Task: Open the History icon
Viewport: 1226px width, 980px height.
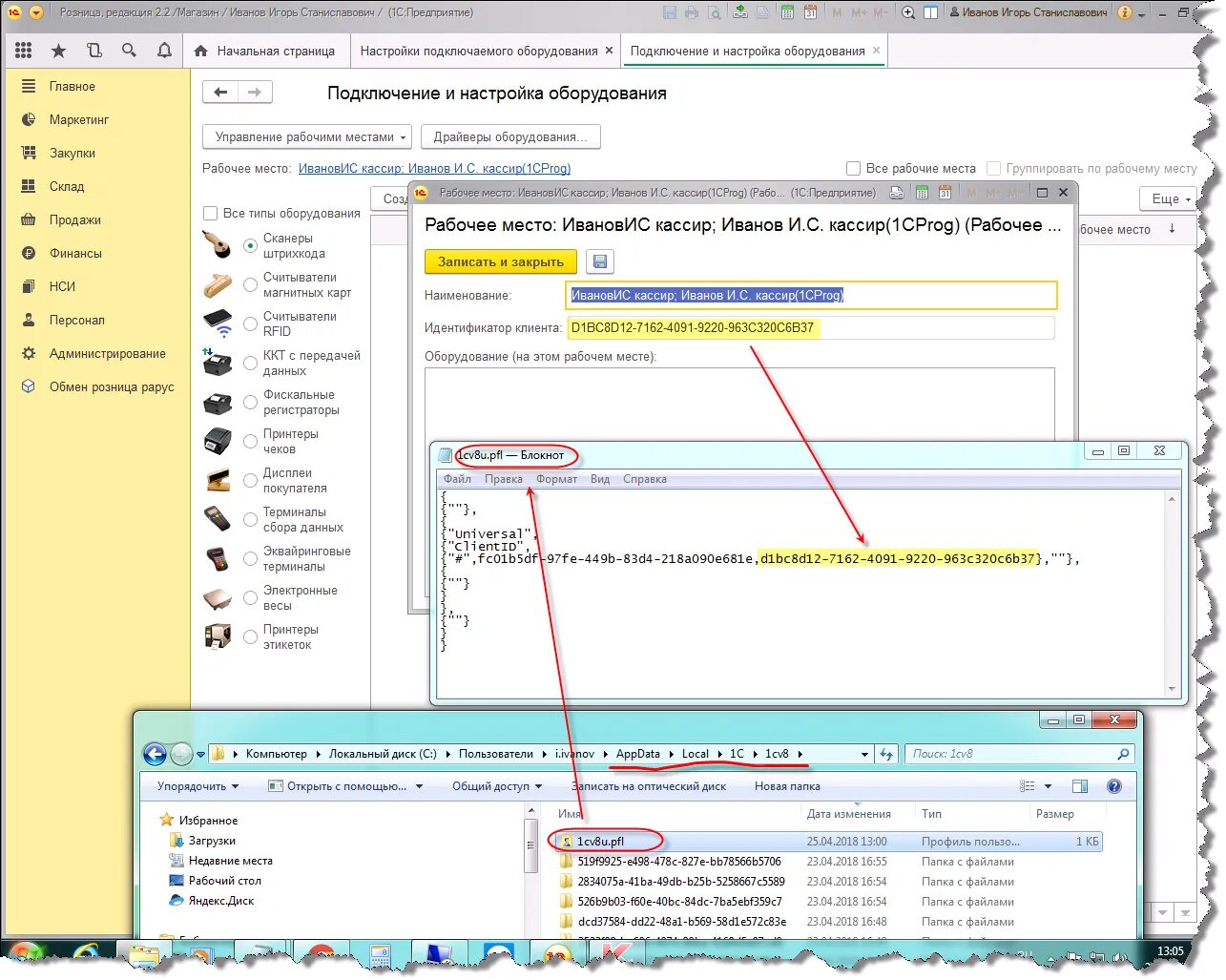Action: 94,51
